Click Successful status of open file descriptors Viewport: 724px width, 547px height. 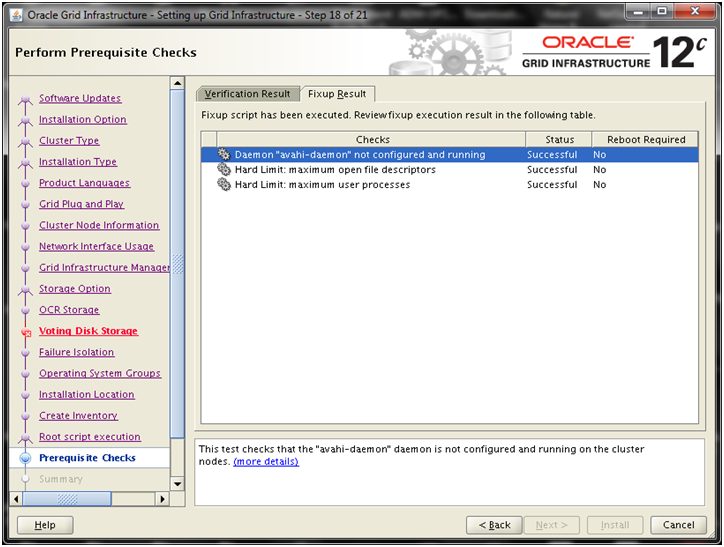point(552,170)
